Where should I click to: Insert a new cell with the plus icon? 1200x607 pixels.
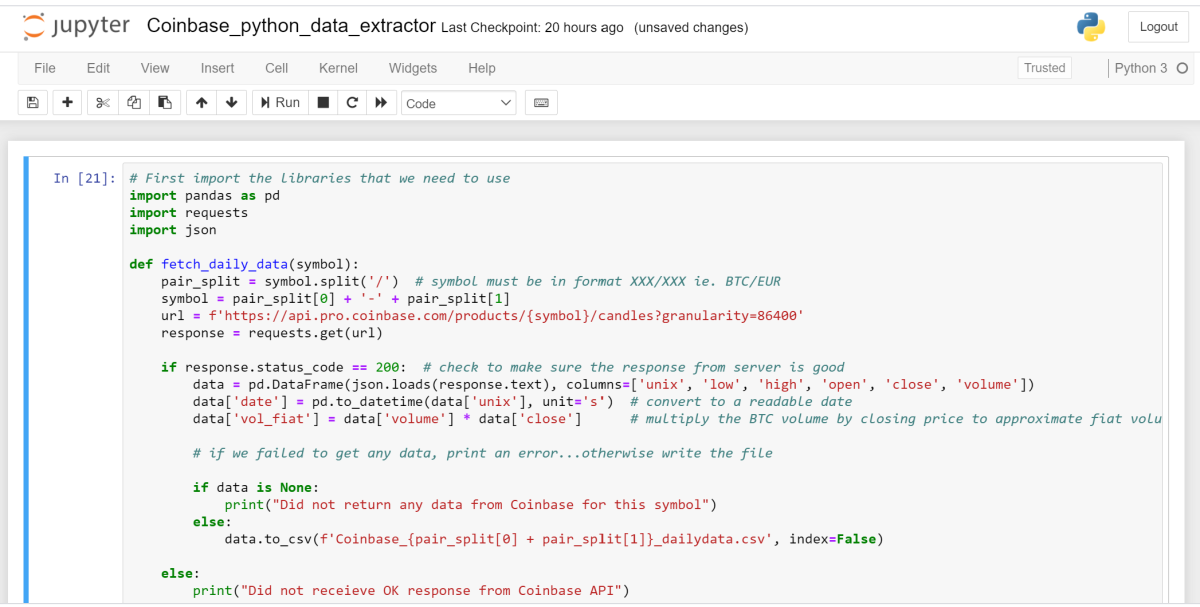(66, 102)
